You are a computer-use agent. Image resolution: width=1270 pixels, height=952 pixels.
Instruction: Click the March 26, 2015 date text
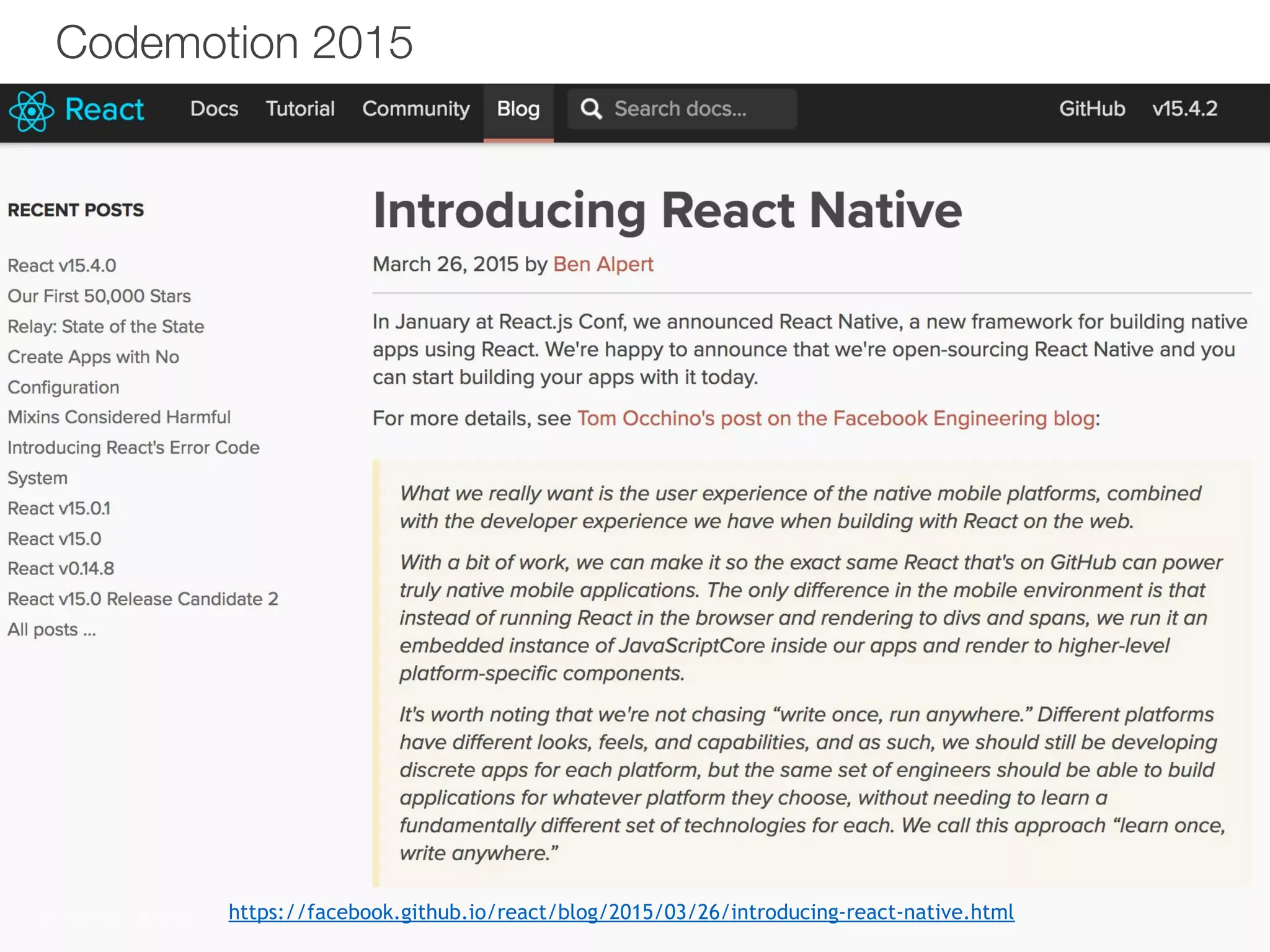pos(445,265)
